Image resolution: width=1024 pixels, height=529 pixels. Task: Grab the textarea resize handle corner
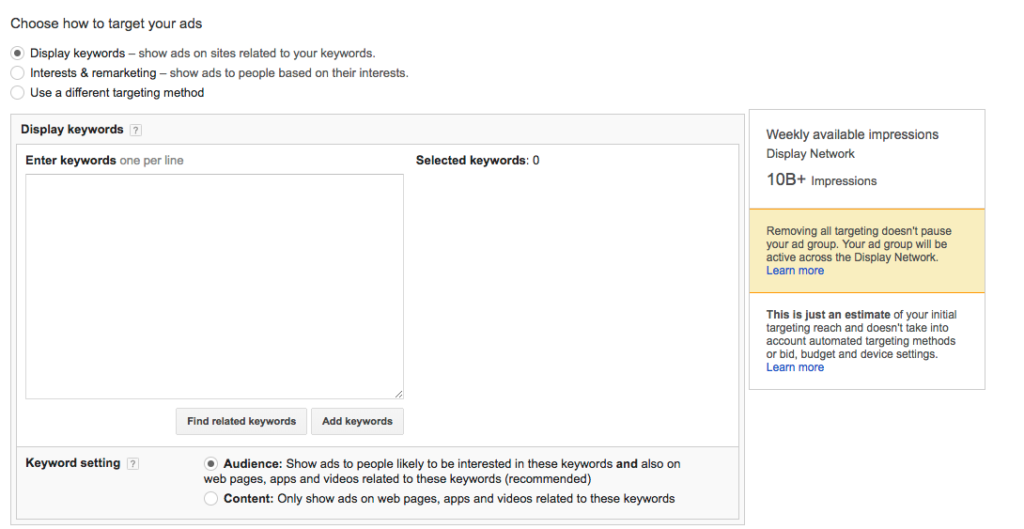398,394
